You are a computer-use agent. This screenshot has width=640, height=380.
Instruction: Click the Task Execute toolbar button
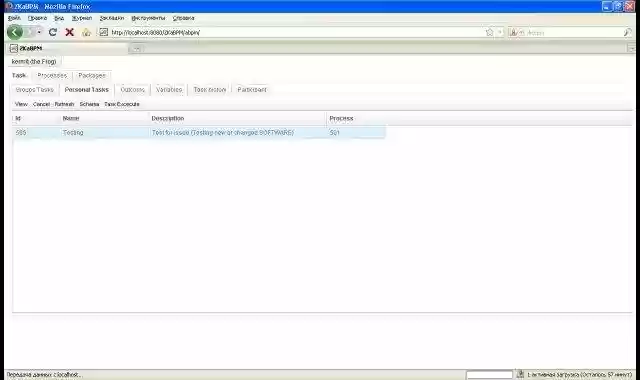(122, 104)
